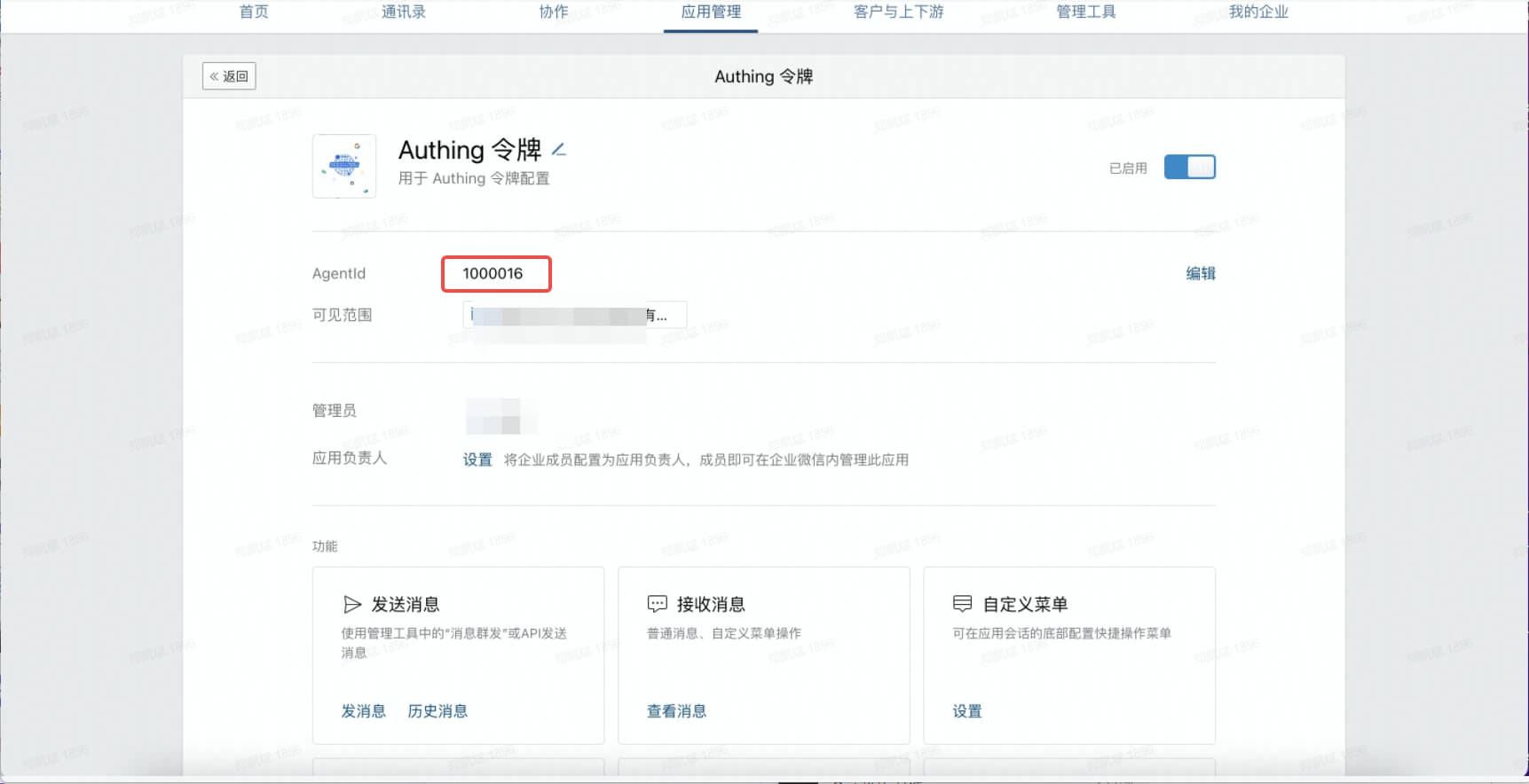
Task: Go back using the 返回 button
Action: pos(229,76)
